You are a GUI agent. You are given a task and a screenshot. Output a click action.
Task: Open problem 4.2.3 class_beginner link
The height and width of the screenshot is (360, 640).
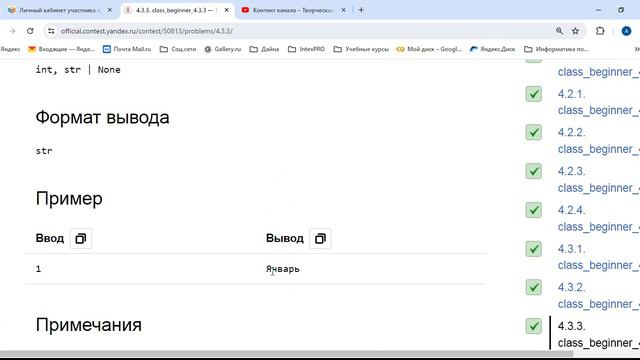pos(598,180)
